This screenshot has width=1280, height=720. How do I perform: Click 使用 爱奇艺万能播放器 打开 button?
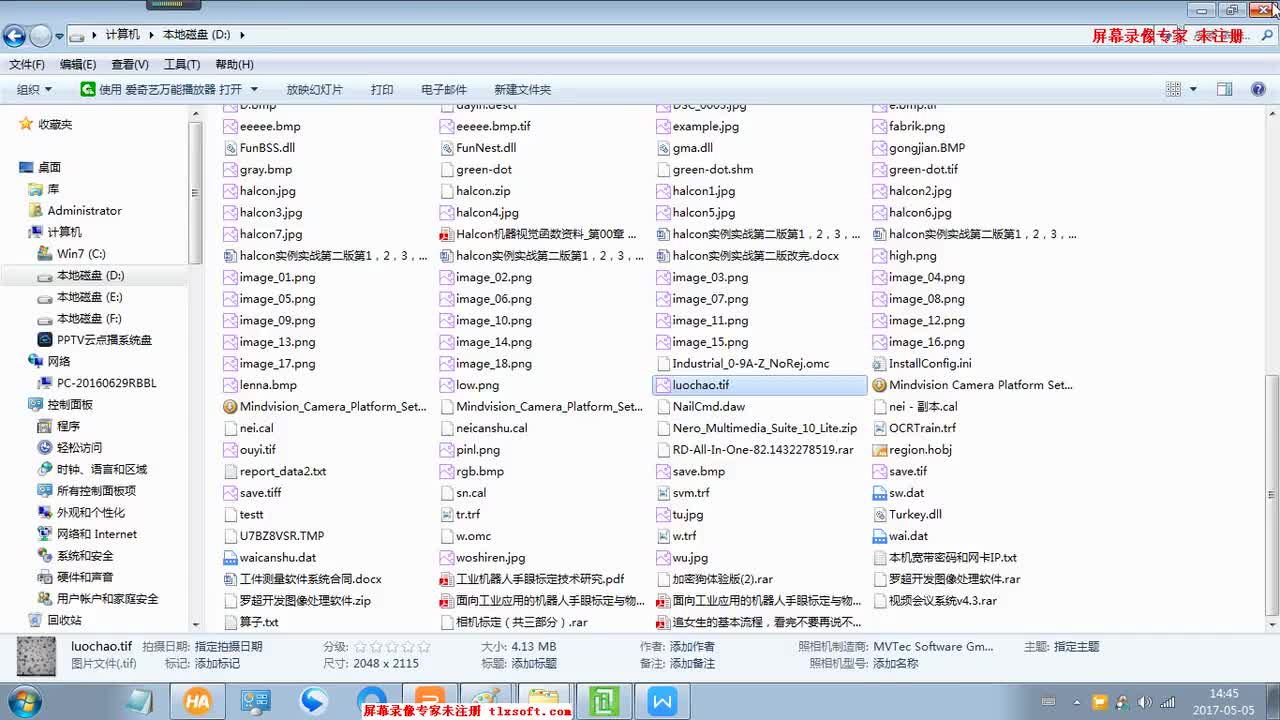coord(161,89)
